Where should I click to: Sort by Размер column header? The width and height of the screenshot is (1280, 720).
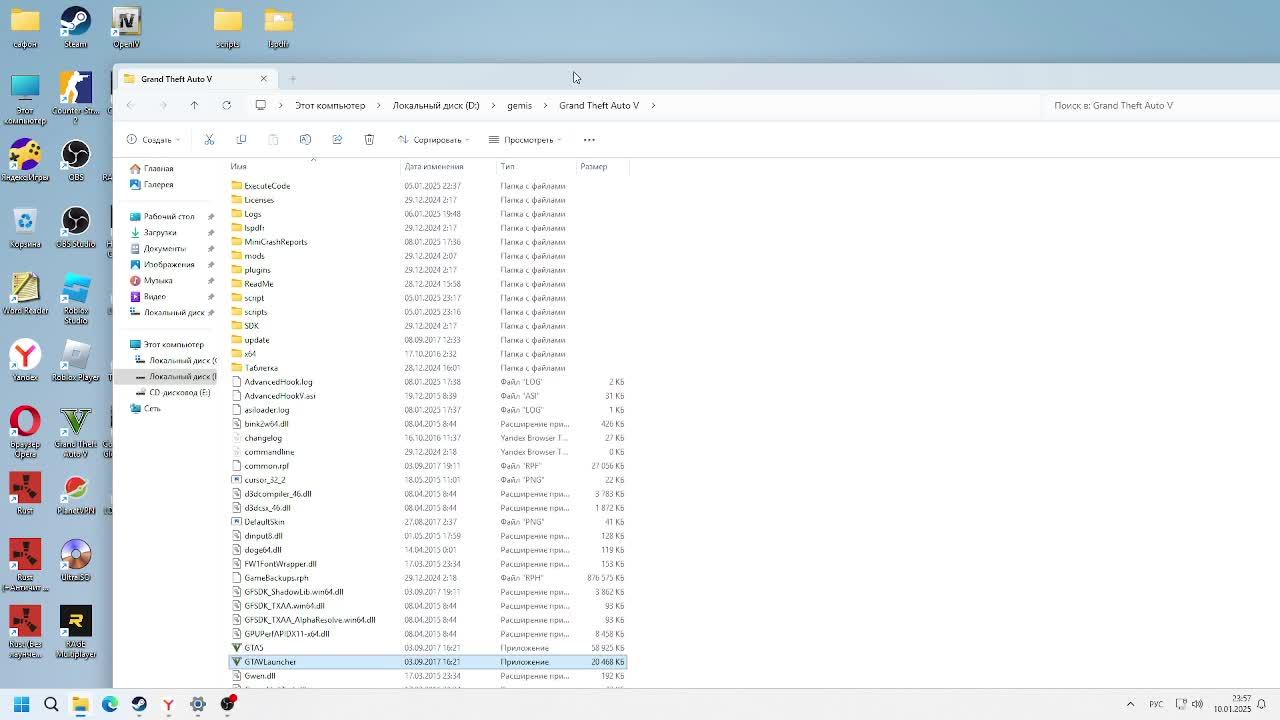(x=594, y=167)
